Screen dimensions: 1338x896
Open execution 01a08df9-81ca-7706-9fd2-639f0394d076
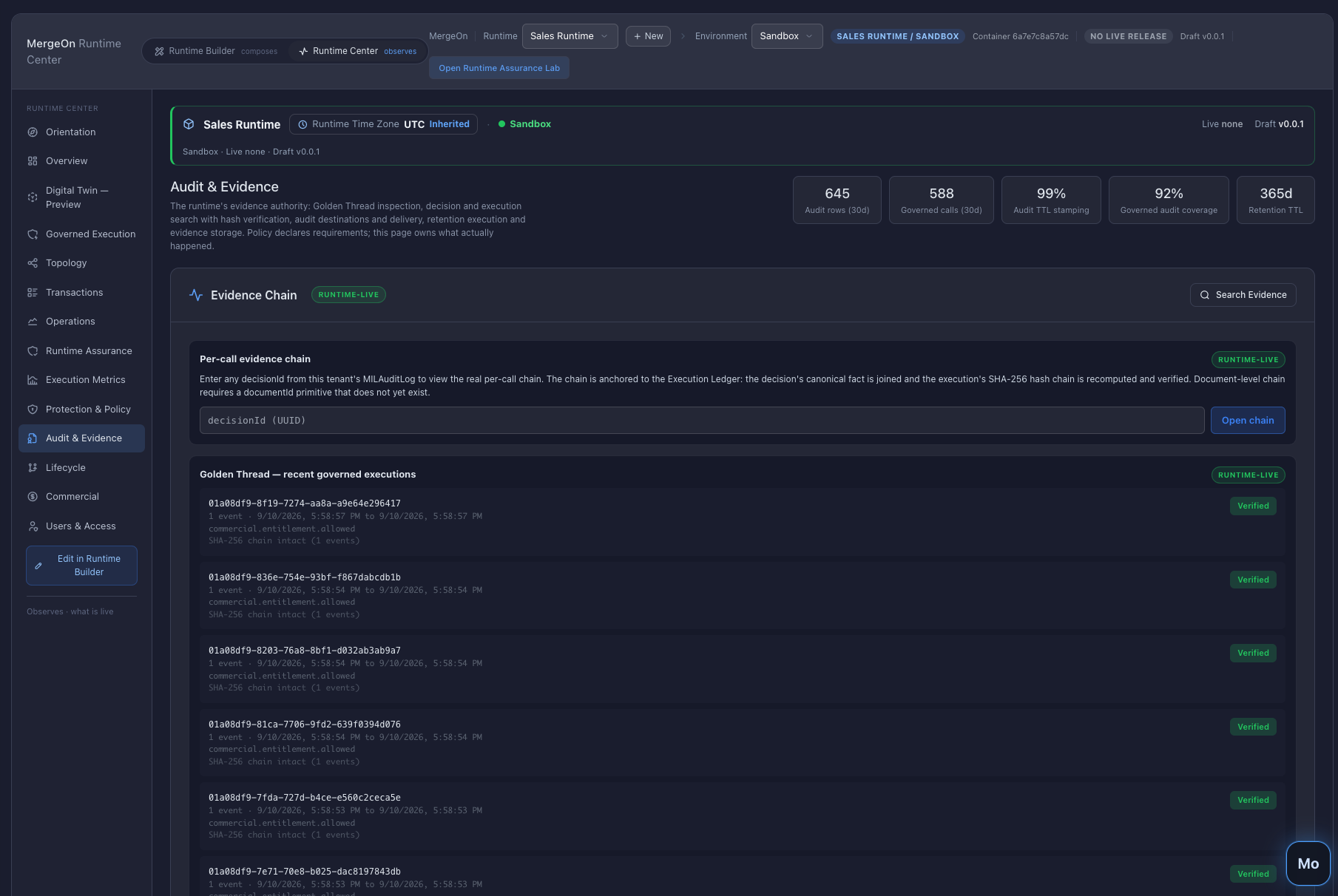(743, 743)
